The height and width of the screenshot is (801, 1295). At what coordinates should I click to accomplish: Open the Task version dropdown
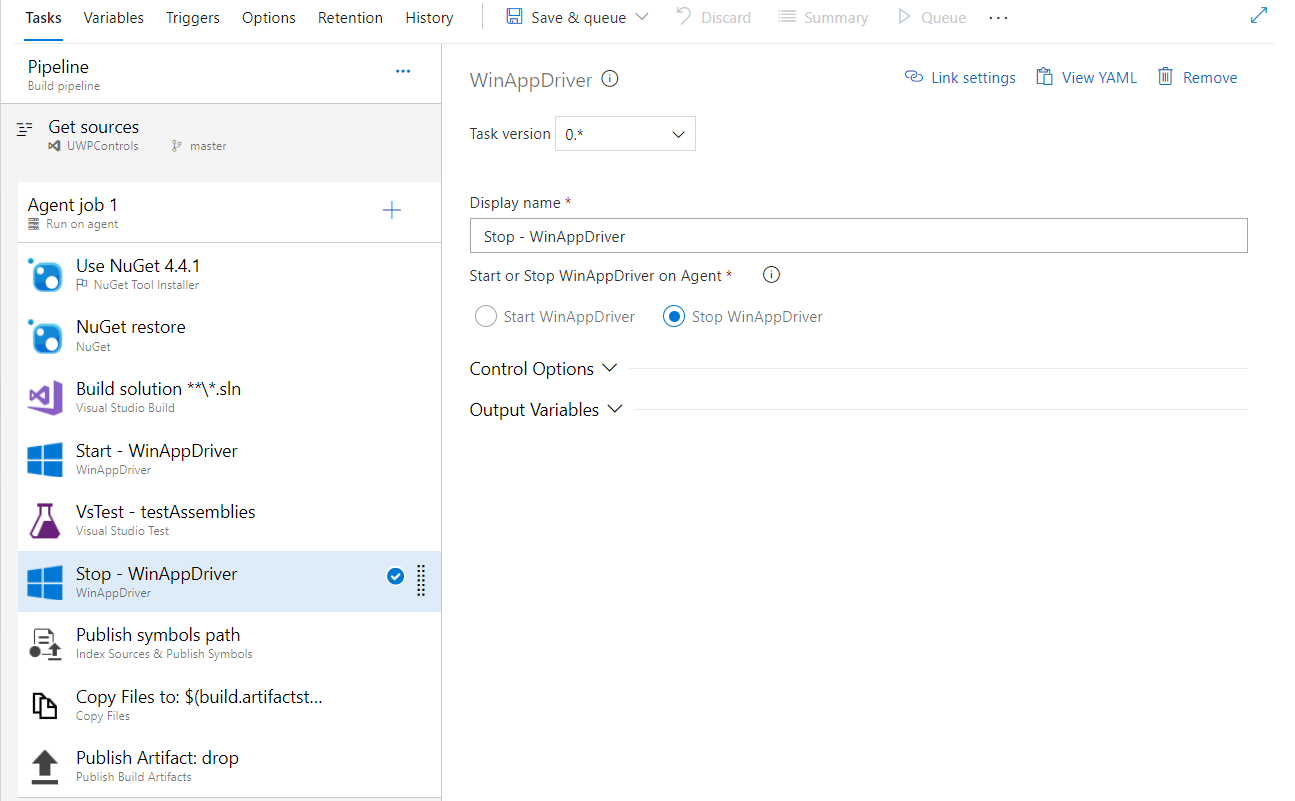click(625, 134)
